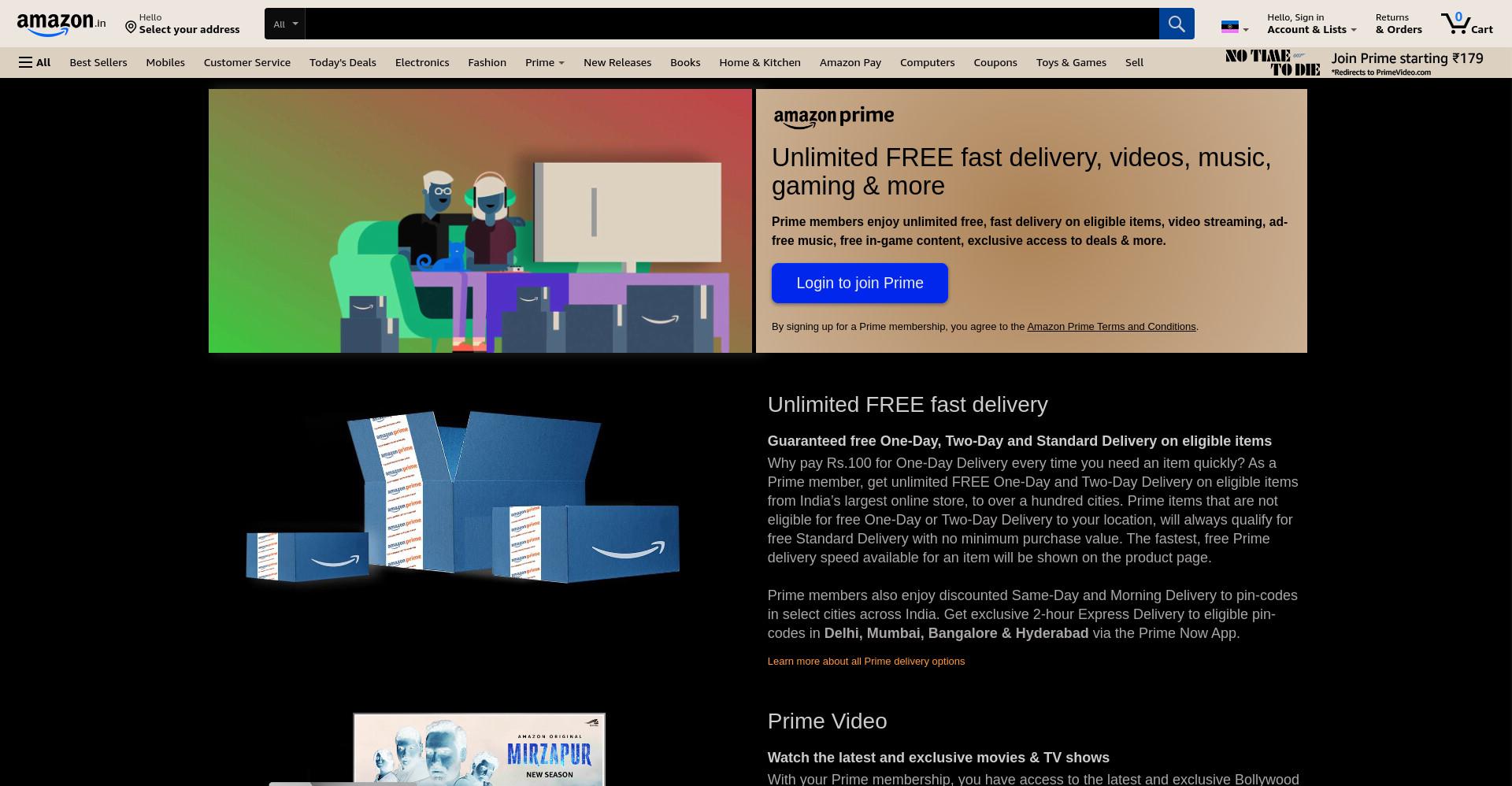Click Login to join Prime button

coord(859,283)
